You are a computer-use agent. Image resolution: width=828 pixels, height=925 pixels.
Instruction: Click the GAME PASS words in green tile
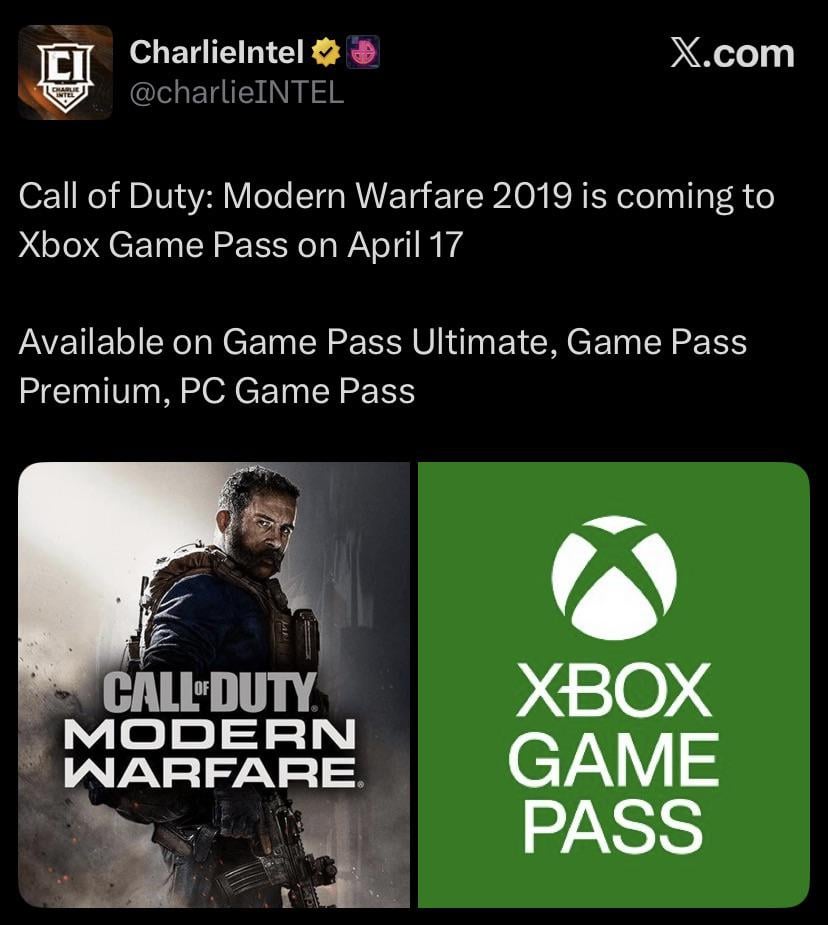(x=613, y=792)
